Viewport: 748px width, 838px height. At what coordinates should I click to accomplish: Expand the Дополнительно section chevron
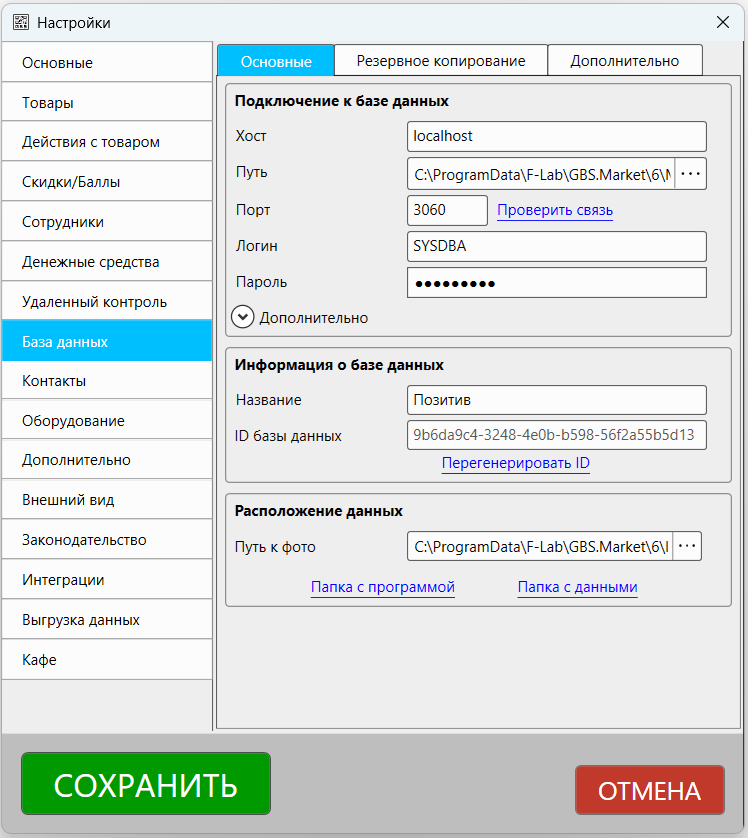[x=243, y=317]
